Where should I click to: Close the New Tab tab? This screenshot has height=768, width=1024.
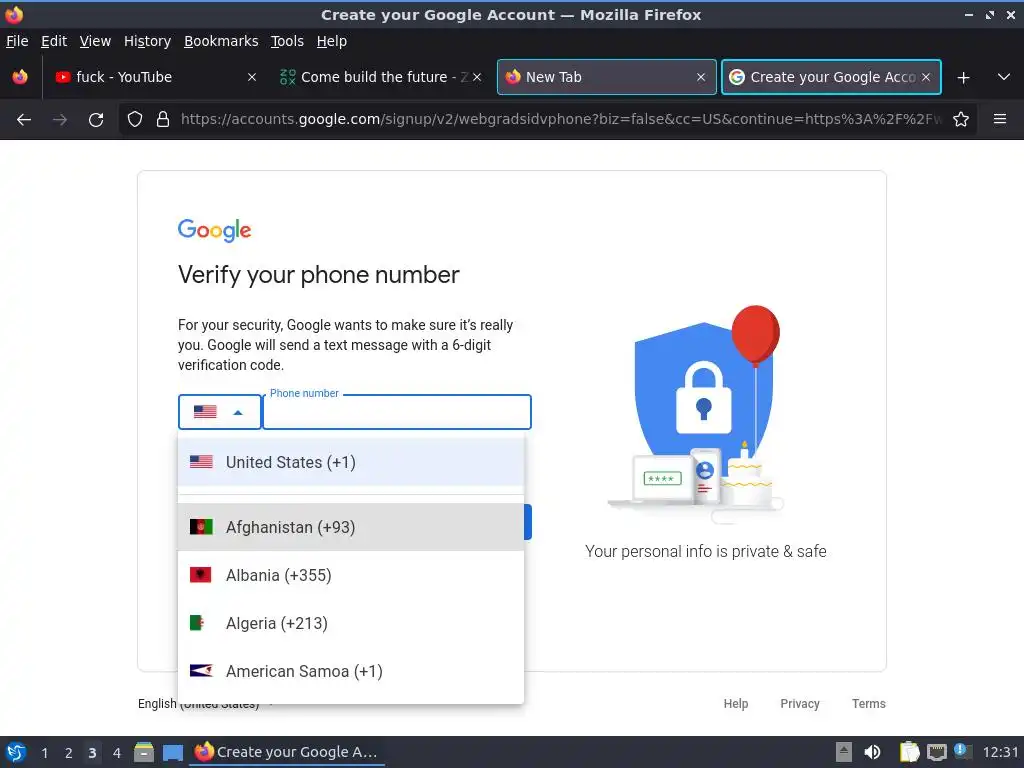click(701, 77)
